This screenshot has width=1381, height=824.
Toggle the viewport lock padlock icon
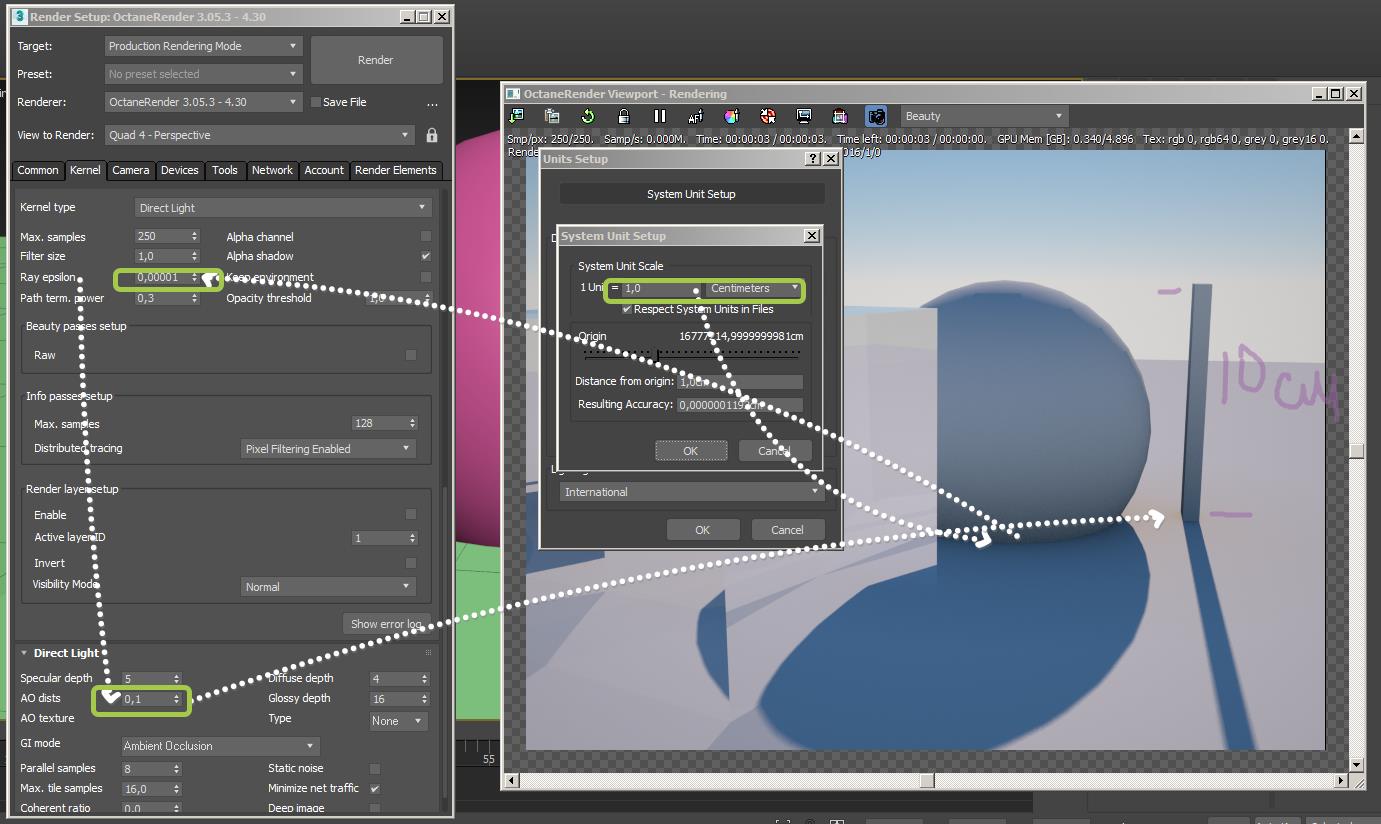tap(624, 116)
